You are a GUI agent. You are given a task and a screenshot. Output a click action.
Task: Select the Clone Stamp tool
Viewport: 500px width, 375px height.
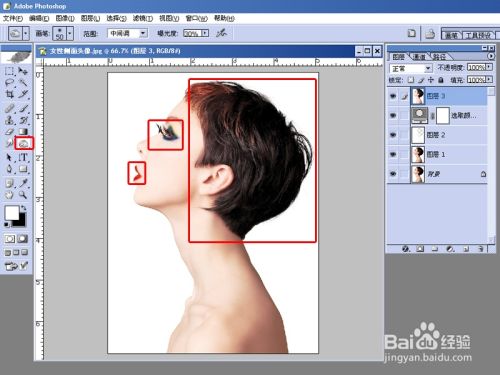click(9, 120)
